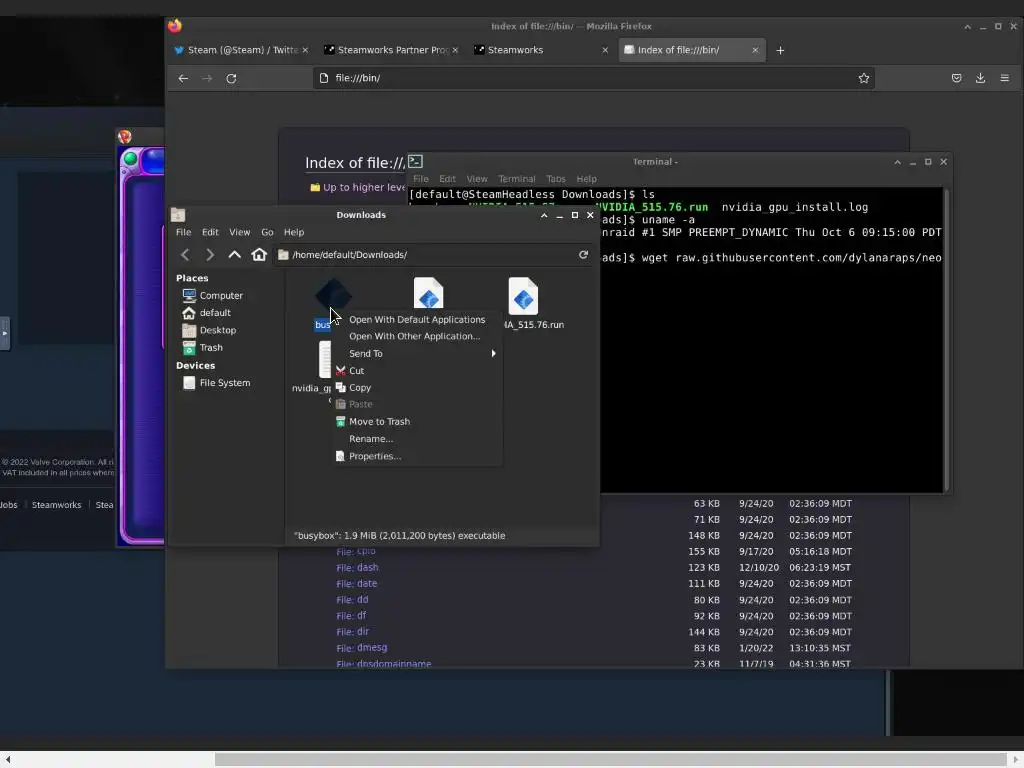This screenshot has height=768, width=1024.
Task: Bookmark this page with star icon
Action: point(864,78)
